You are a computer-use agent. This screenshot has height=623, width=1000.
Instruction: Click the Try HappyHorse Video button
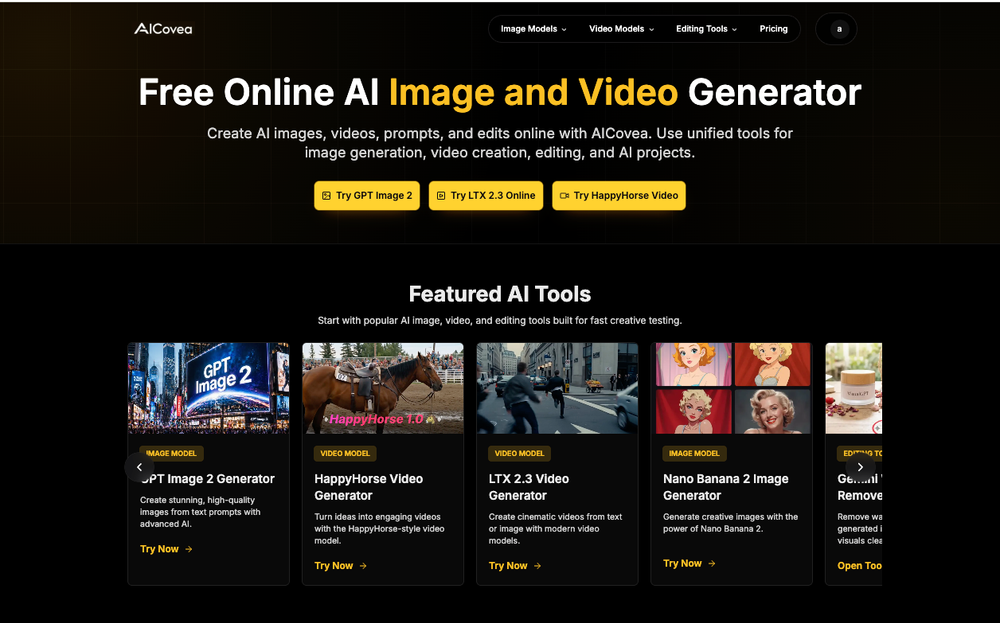pyautogui.click(x=619, y=196)
